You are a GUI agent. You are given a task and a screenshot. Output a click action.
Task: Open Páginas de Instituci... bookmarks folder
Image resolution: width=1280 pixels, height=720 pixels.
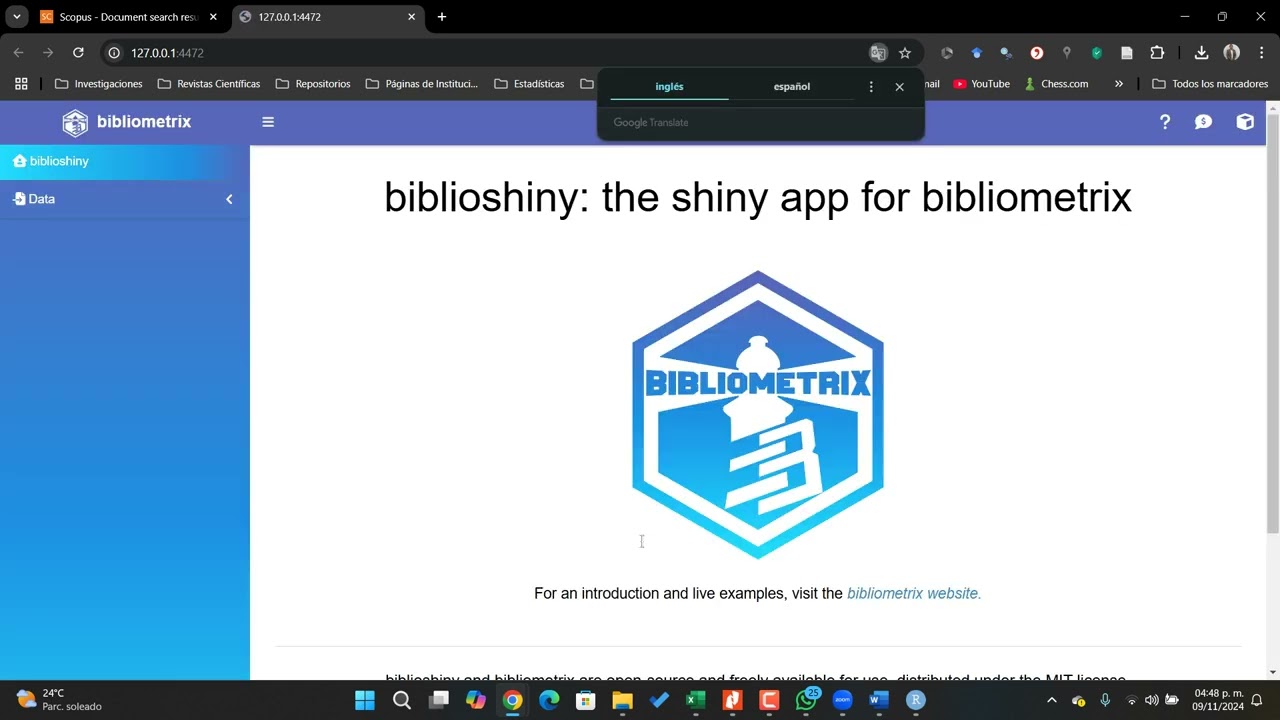[422, 84]
